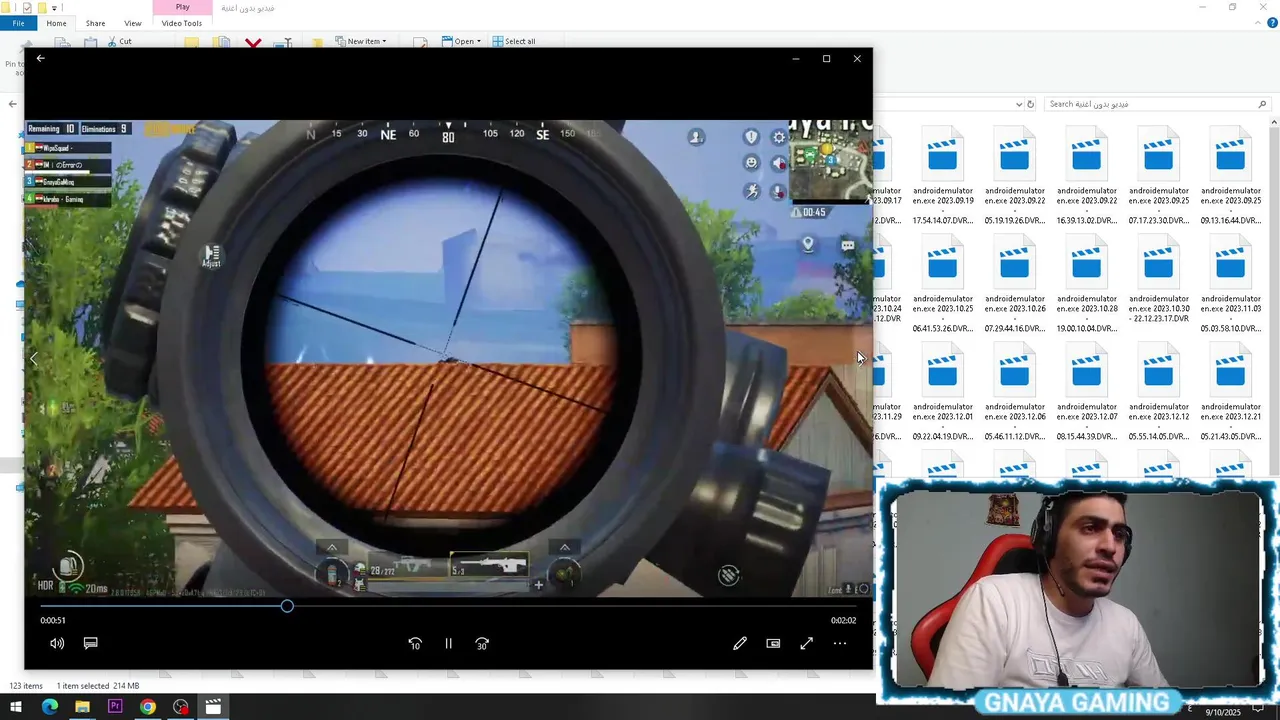Select the pink Play contextual tab
The height and width of the screenshot is (720, 1280).
pyautogui.click(x=182, y=7)
